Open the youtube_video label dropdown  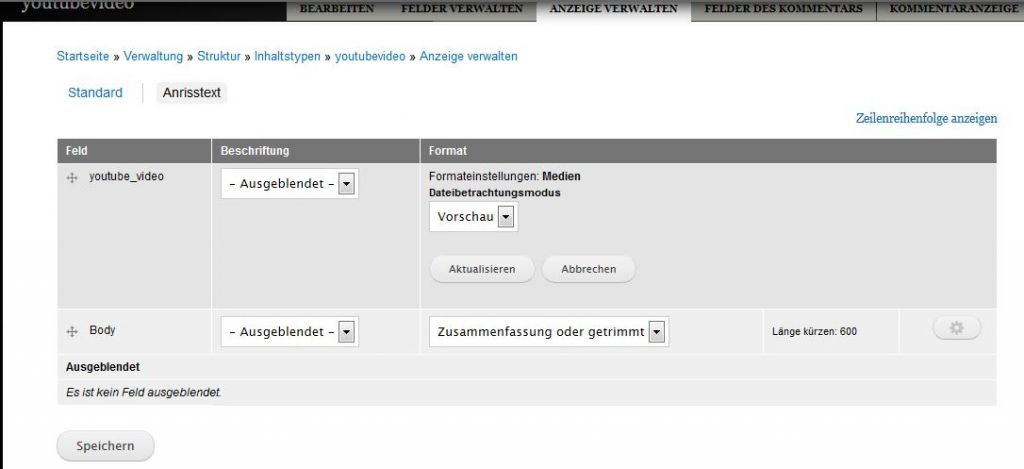pyautogui.click(x=289, y=184)
